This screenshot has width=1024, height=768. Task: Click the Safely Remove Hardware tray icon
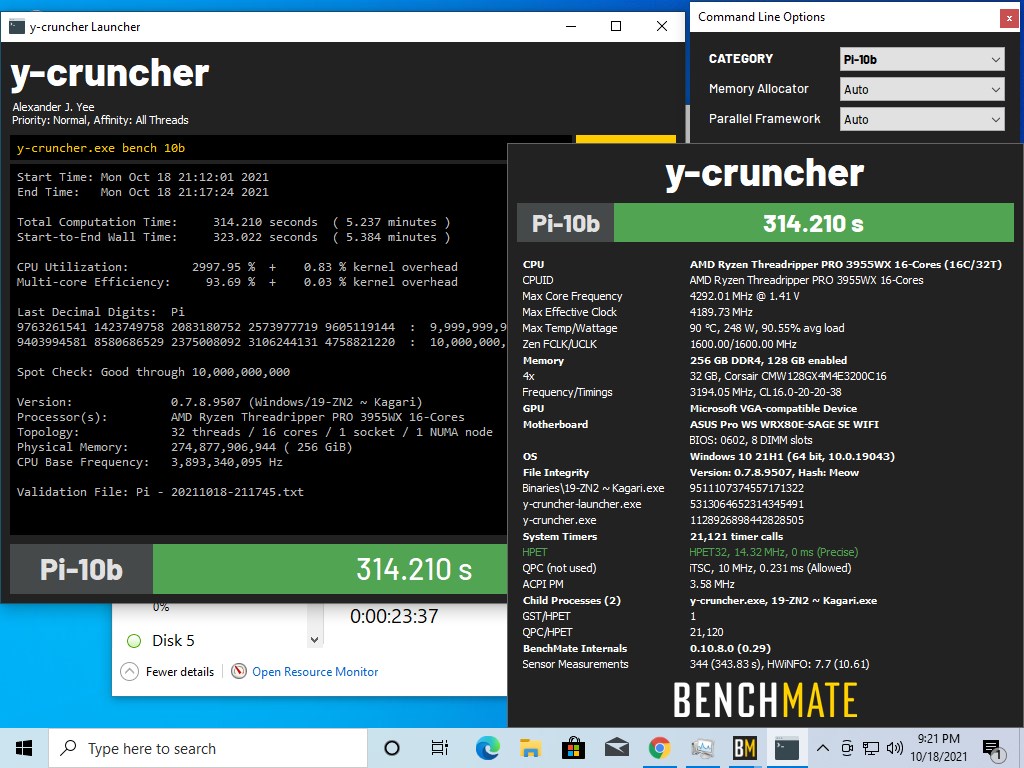847,748
